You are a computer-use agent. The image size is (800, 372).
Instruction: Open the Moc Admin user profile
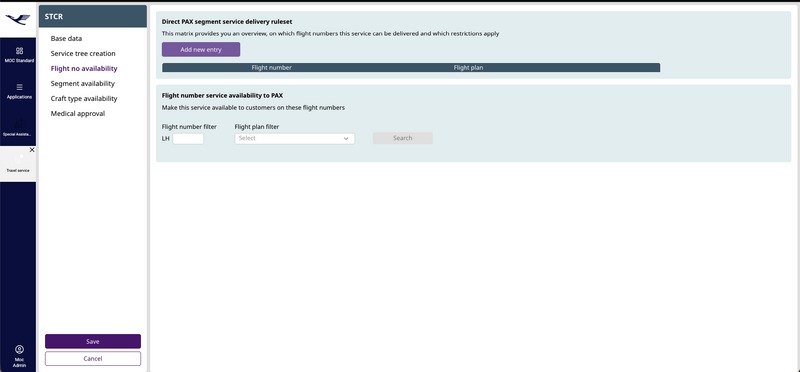click(x=19, y=356)
